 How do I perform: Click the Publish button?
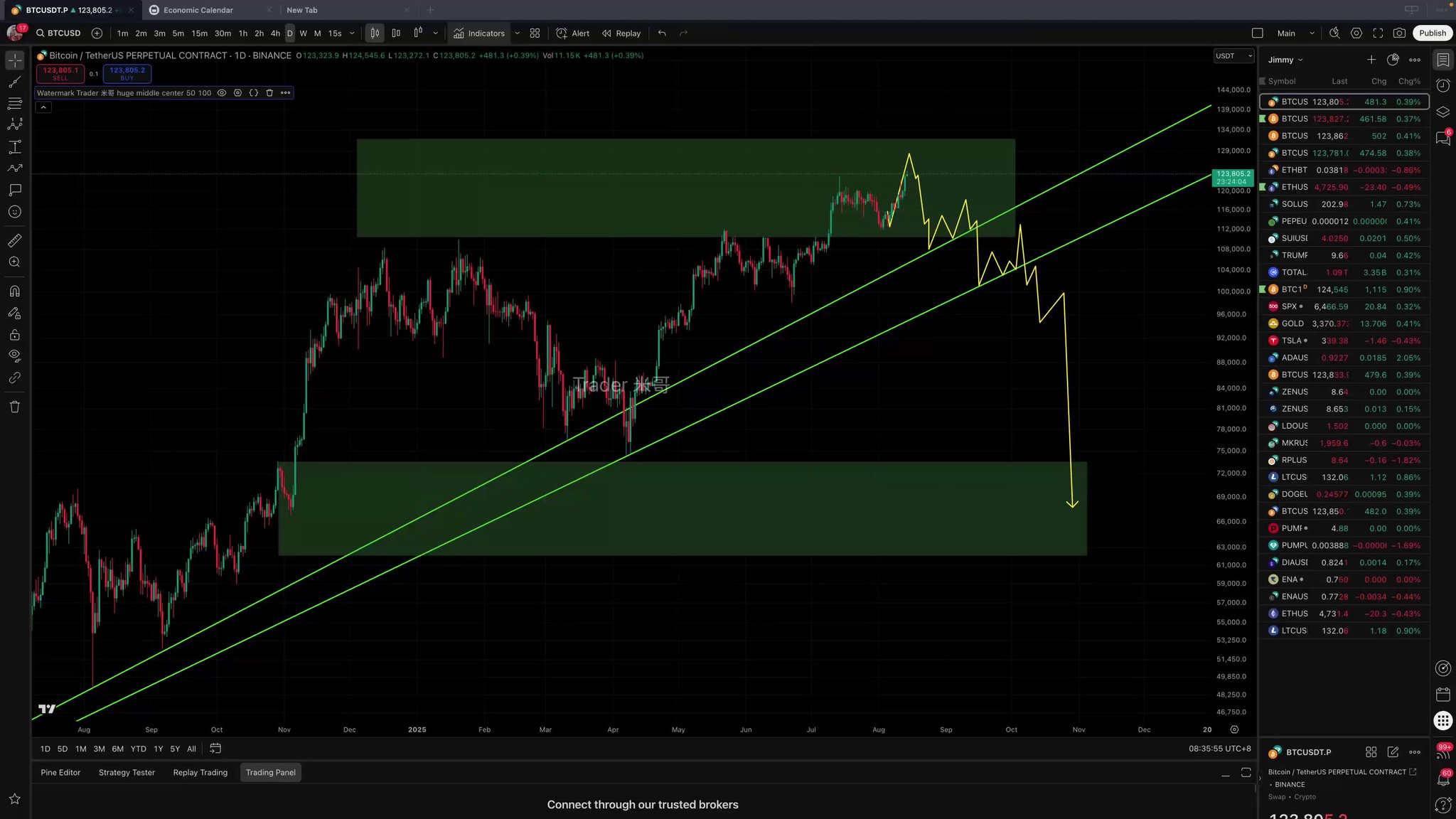(1432, 33)
